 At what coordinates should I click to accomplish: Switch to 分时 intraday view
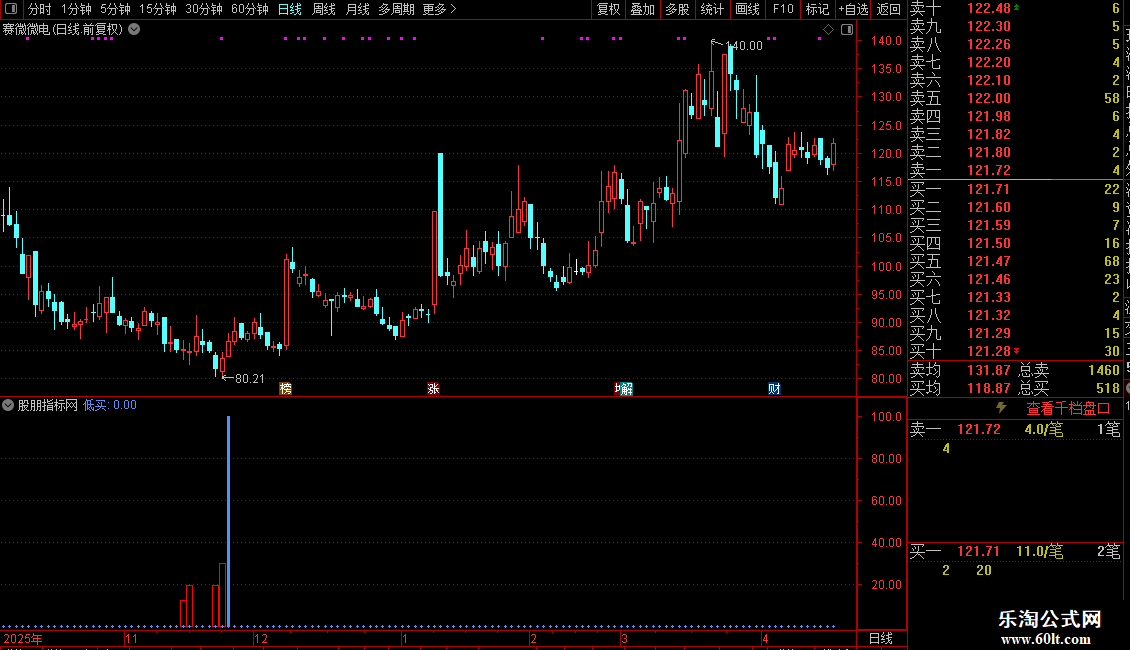(x=40, y=9)
